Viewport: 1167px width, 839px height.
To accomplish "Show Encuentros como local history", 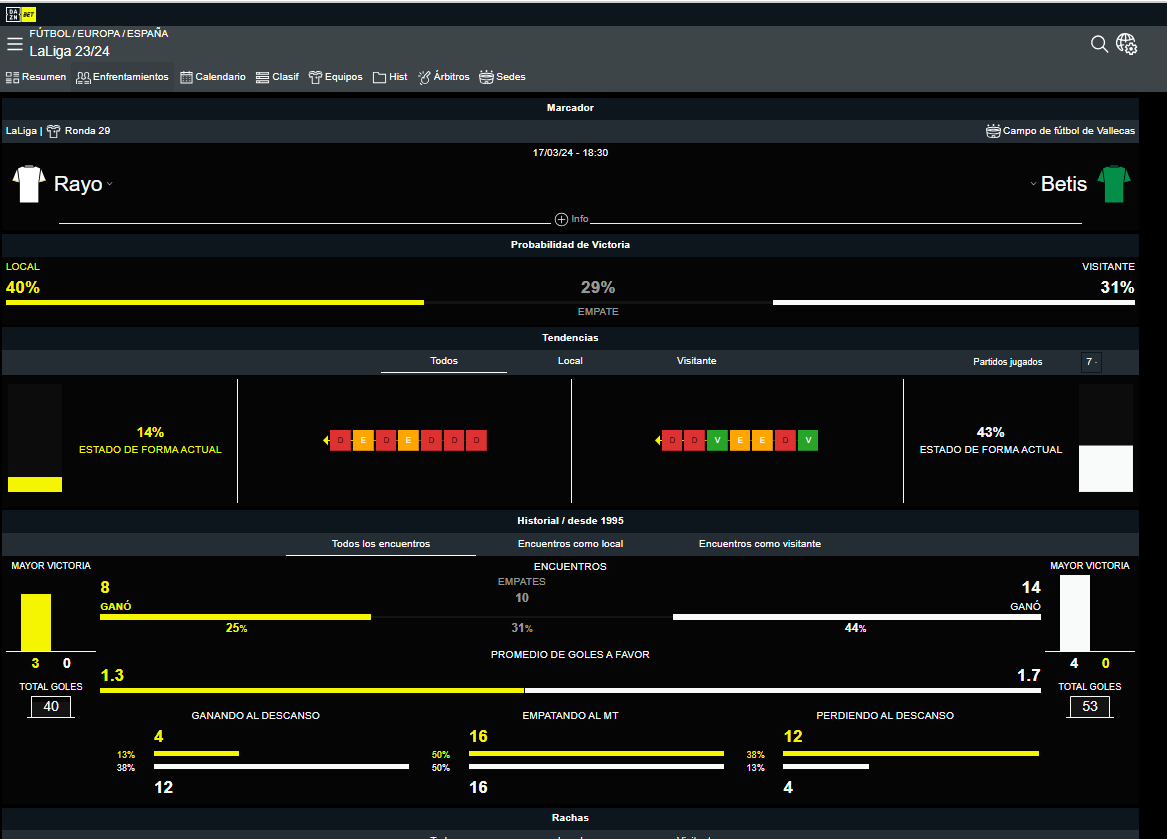I will tap(570, 544).
